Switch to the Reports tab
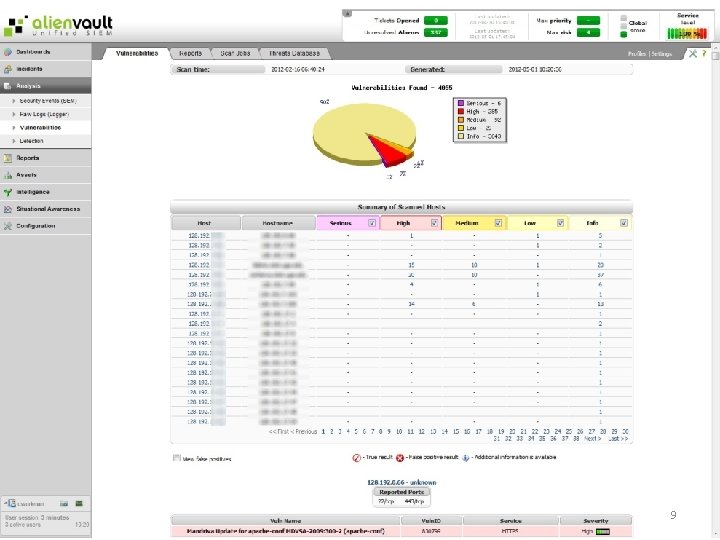 (x=190, y=53)
